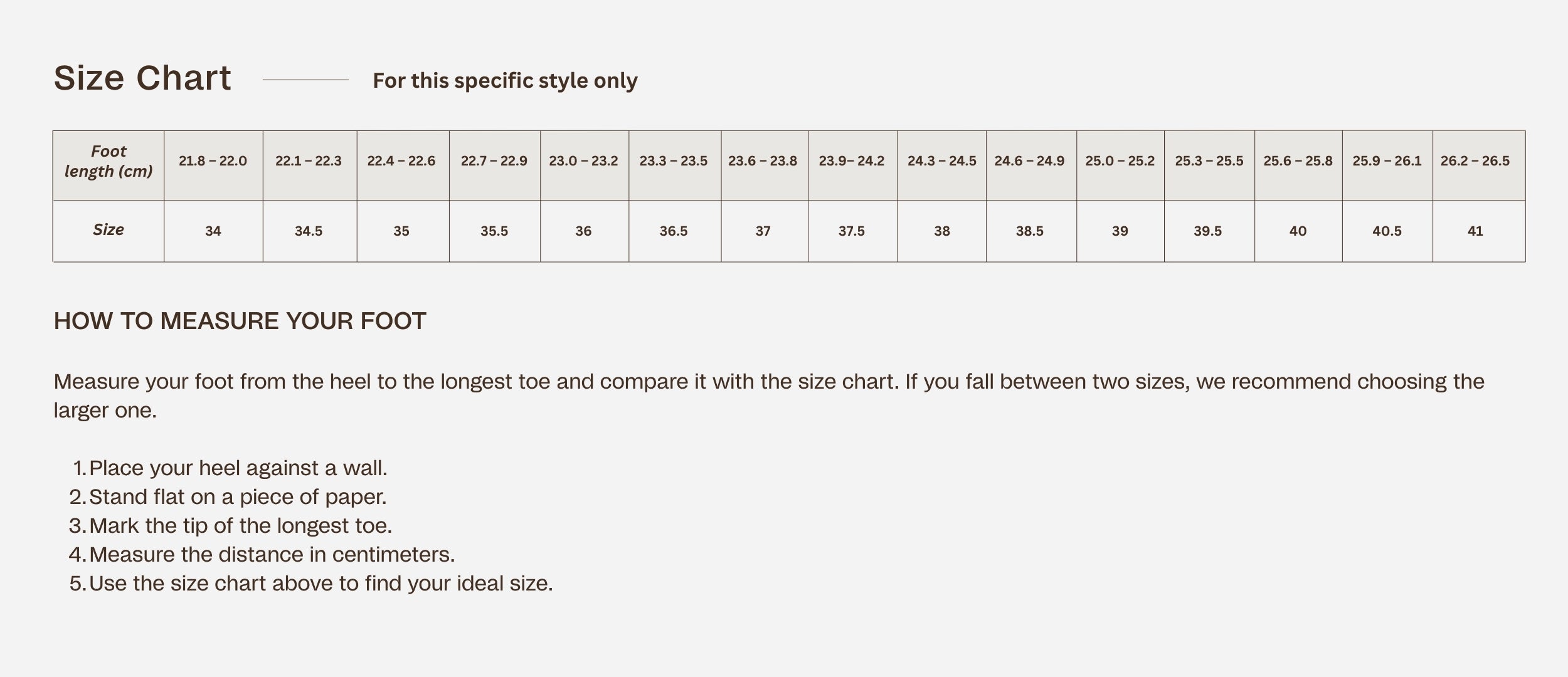This screenshot has width=1568, height=677.
Task: Select the 'Size' row header cell
Action: (x=109, y=230)
